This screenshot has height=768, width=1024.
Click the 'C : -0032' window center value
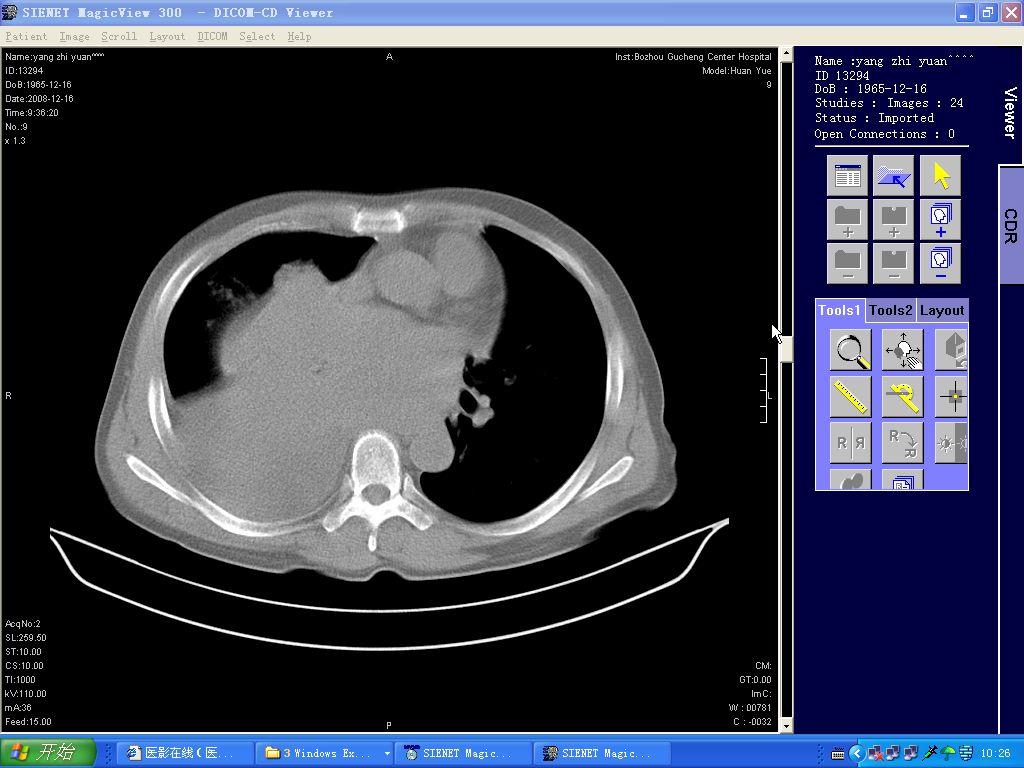pyautogui.click(x=752, y=722)
